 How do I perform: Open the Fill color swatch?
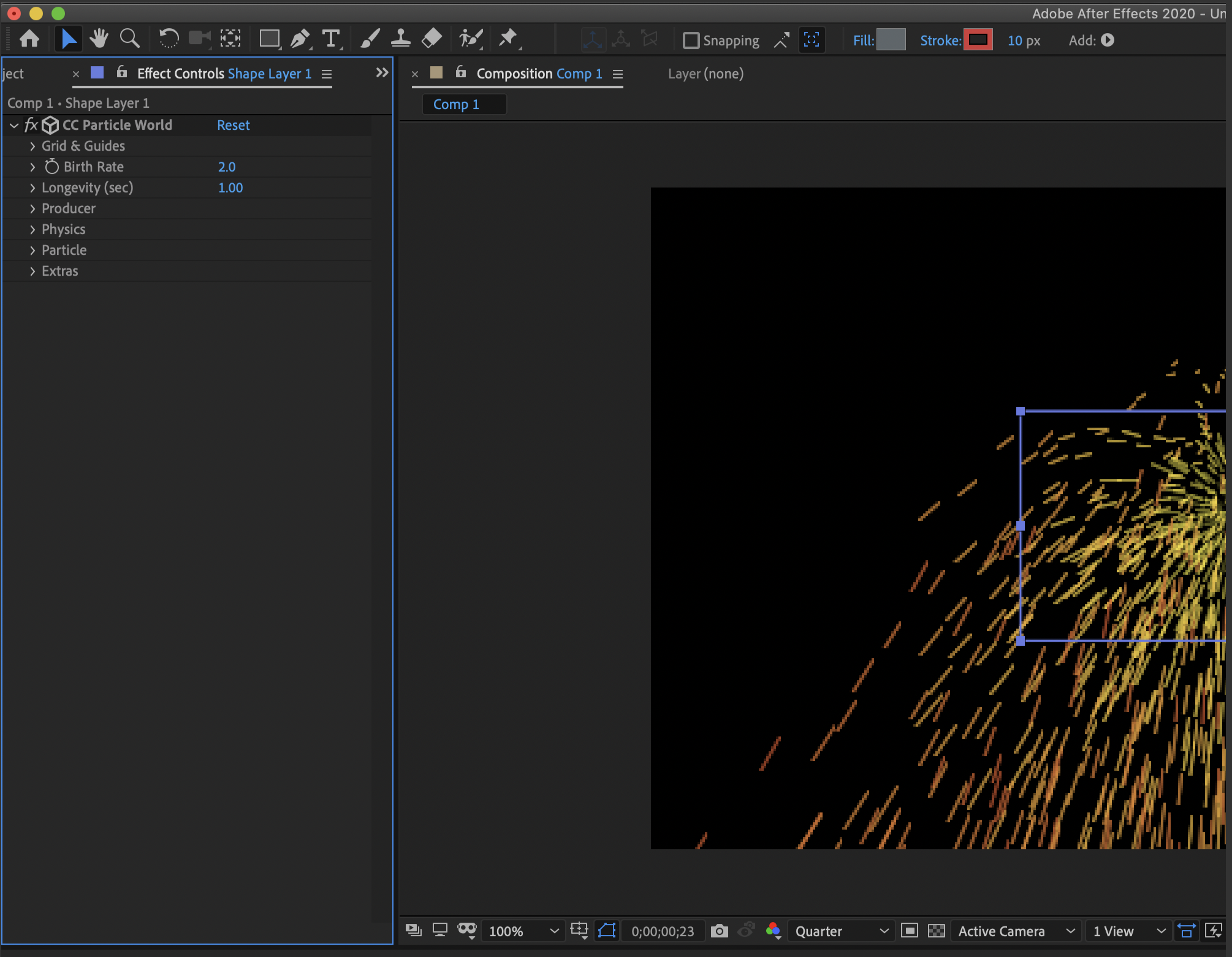(x=891, y=40)
